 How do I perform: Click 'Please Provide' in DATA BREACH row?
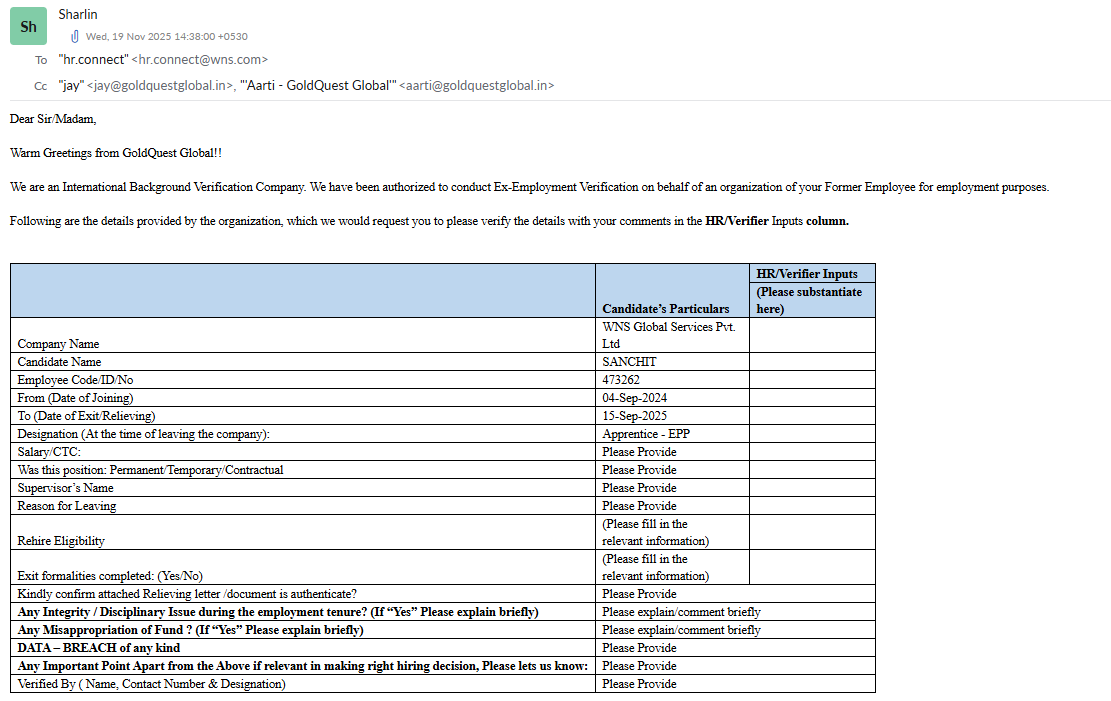pos(639,648)
